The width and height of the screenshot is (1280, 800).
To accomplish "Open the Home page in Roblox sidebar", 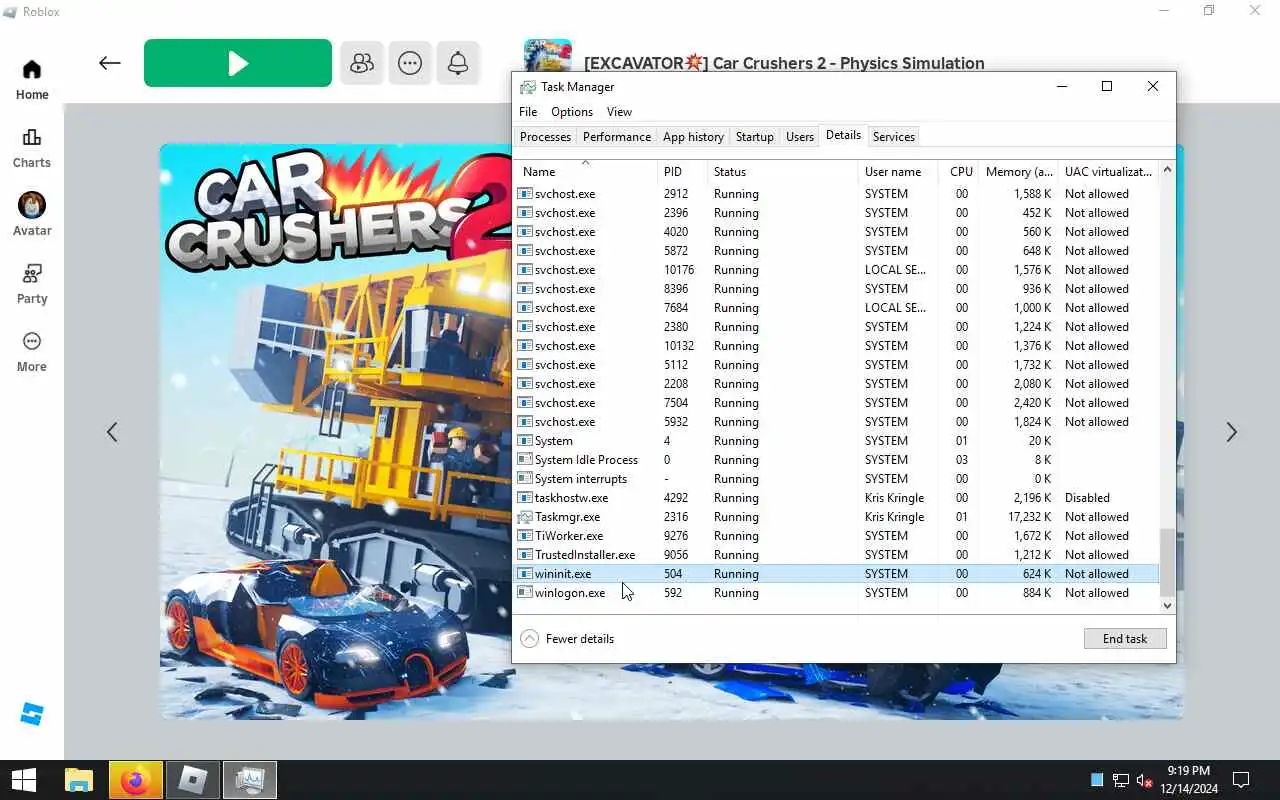I will point(32,80).
